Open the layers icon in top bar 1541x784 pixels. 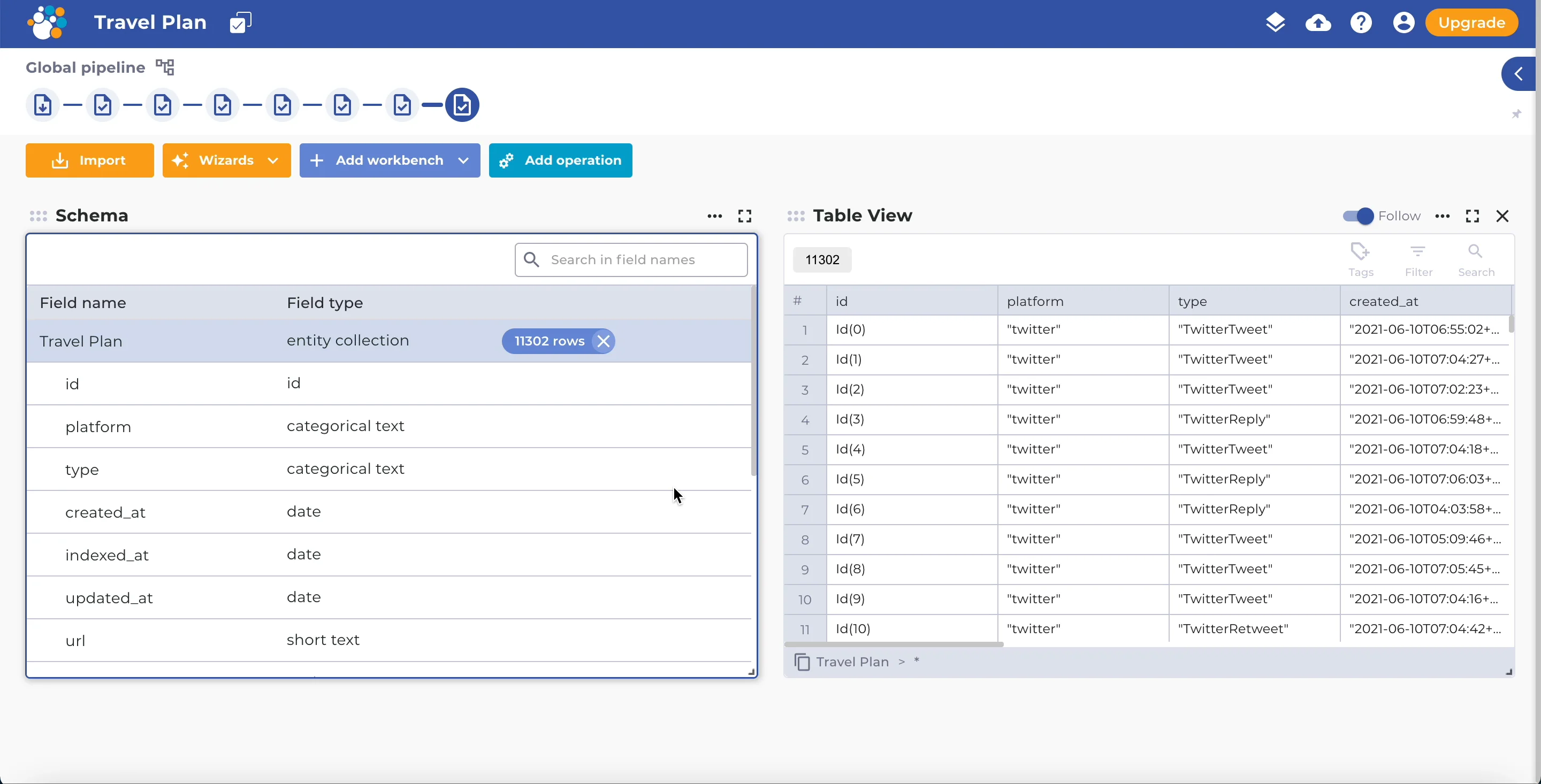(x=1276, y=22)
